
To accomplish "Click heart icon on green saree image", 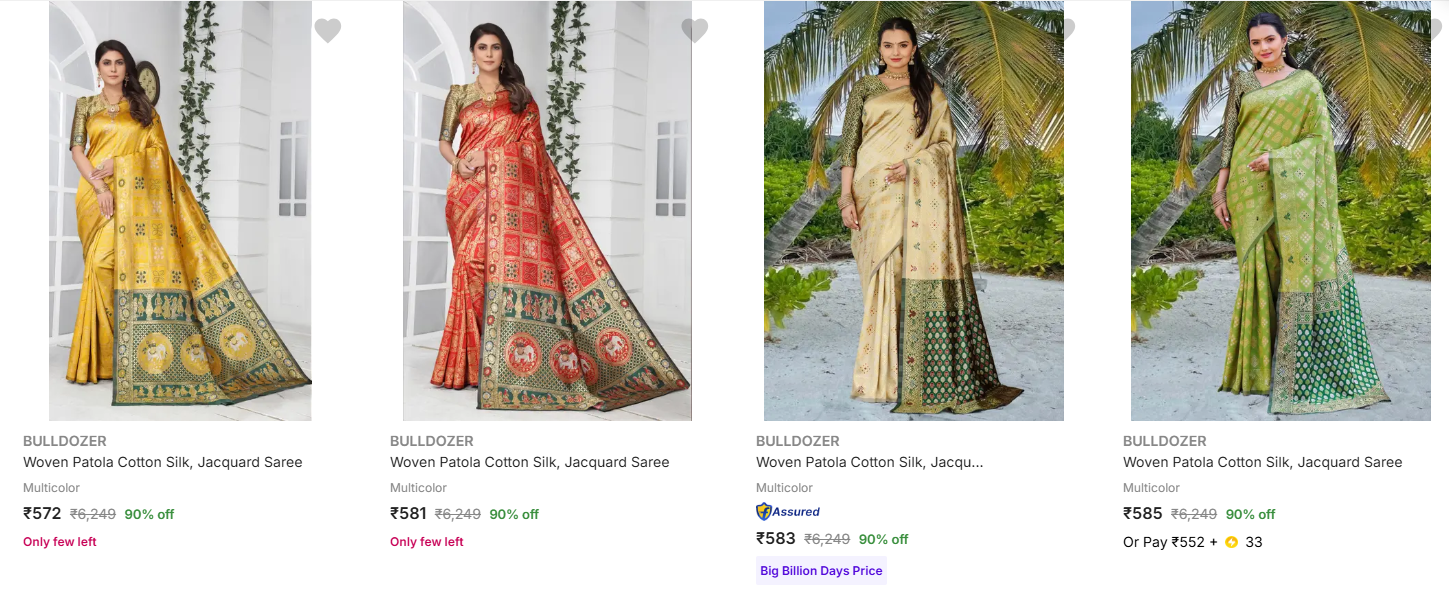I will click(x=1436, y=31).
